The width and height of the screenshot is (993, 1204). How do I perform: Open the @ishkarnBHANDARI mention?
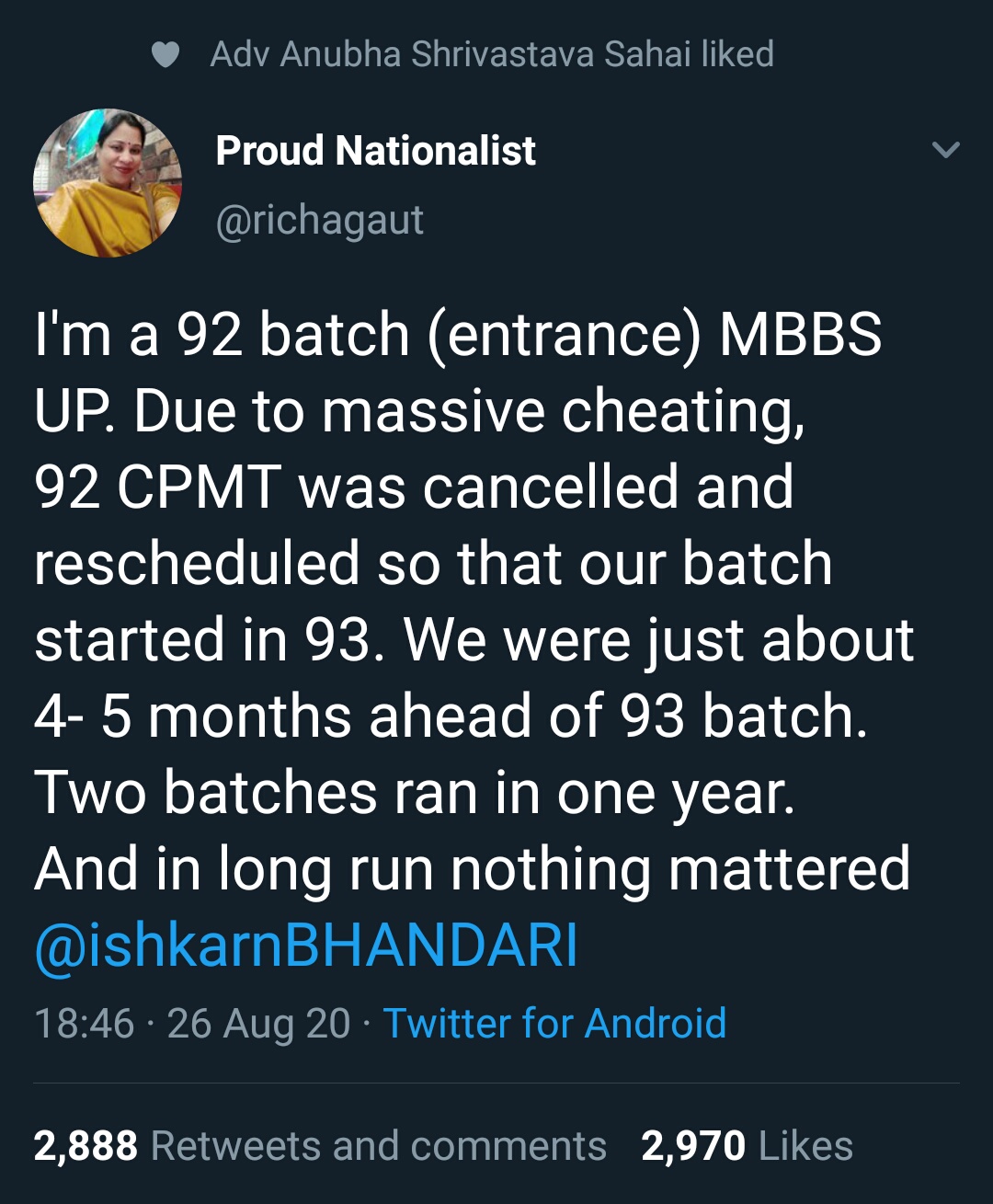[x=306, y=946]
